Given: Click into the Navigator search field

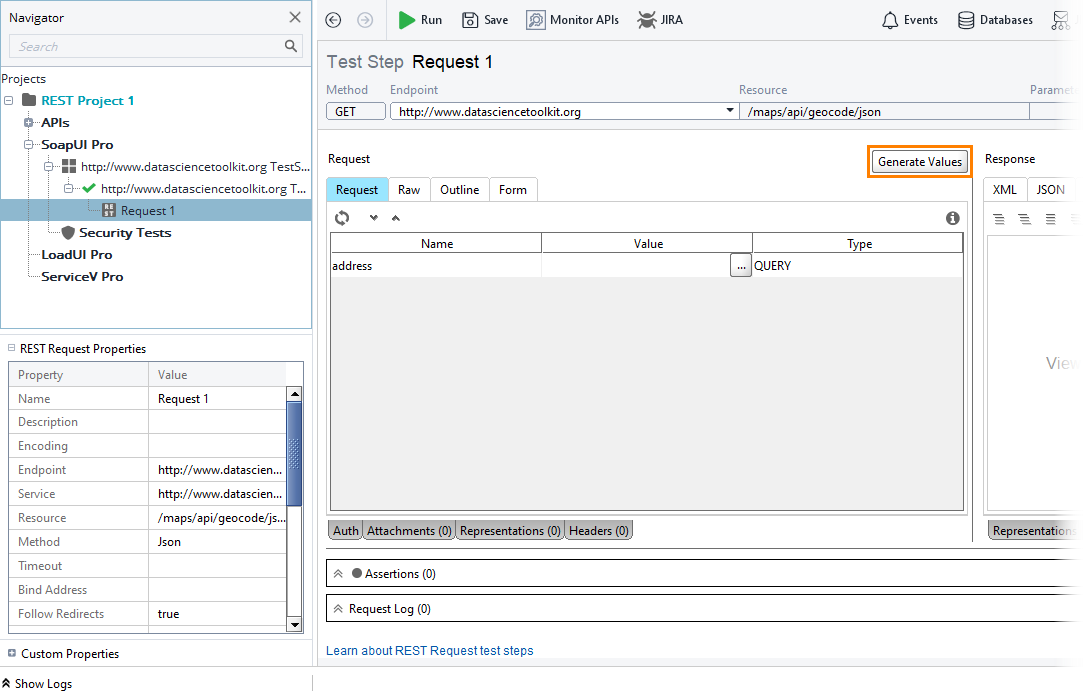Looking at the screenshot, I should [x=156, y=46].
